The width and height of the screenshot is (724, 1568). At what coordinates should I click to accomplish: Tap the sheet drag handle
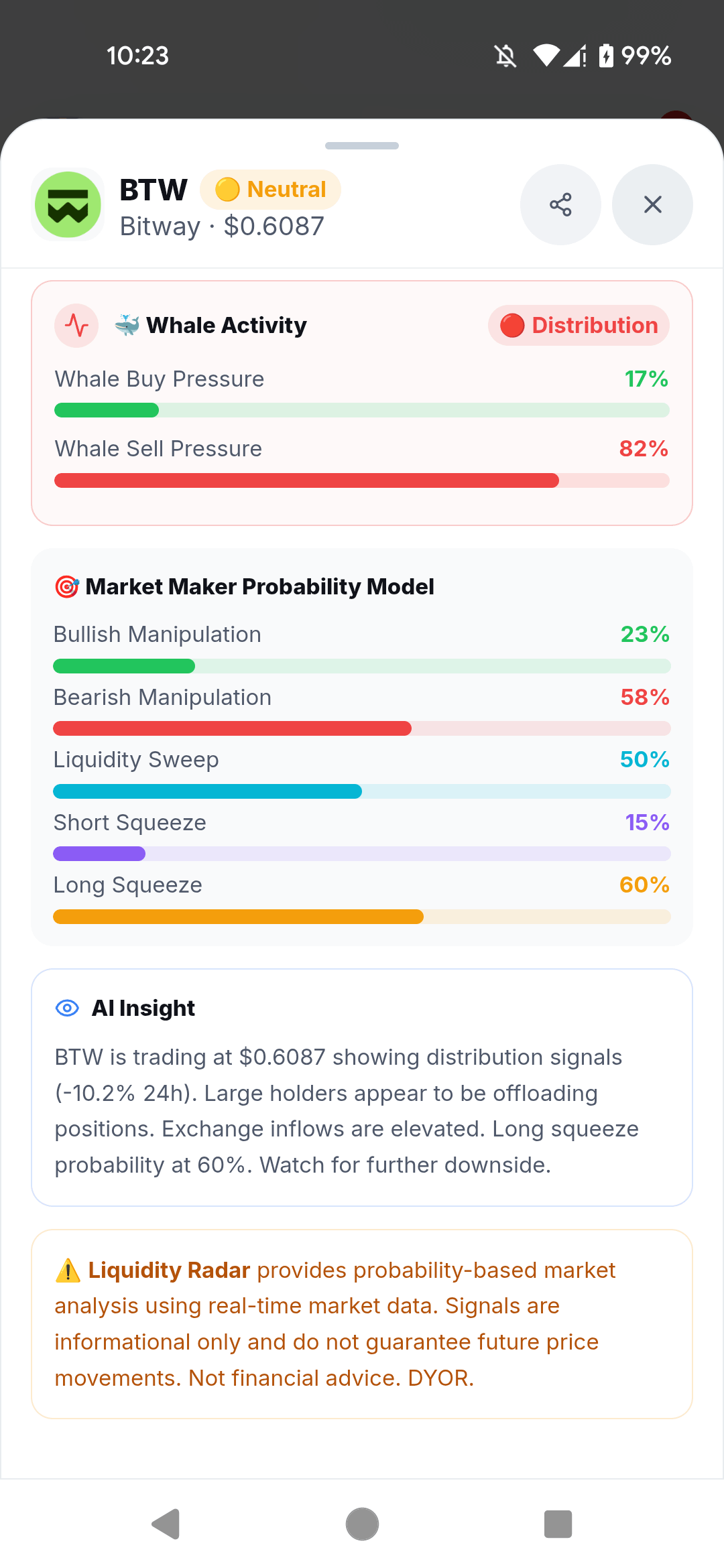(x=362, y=145)
